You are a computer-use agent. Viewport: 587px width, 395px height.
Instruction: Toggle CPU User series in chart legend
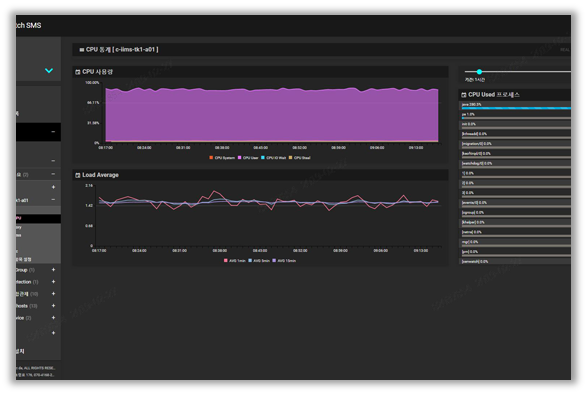(x=248, y=158)
